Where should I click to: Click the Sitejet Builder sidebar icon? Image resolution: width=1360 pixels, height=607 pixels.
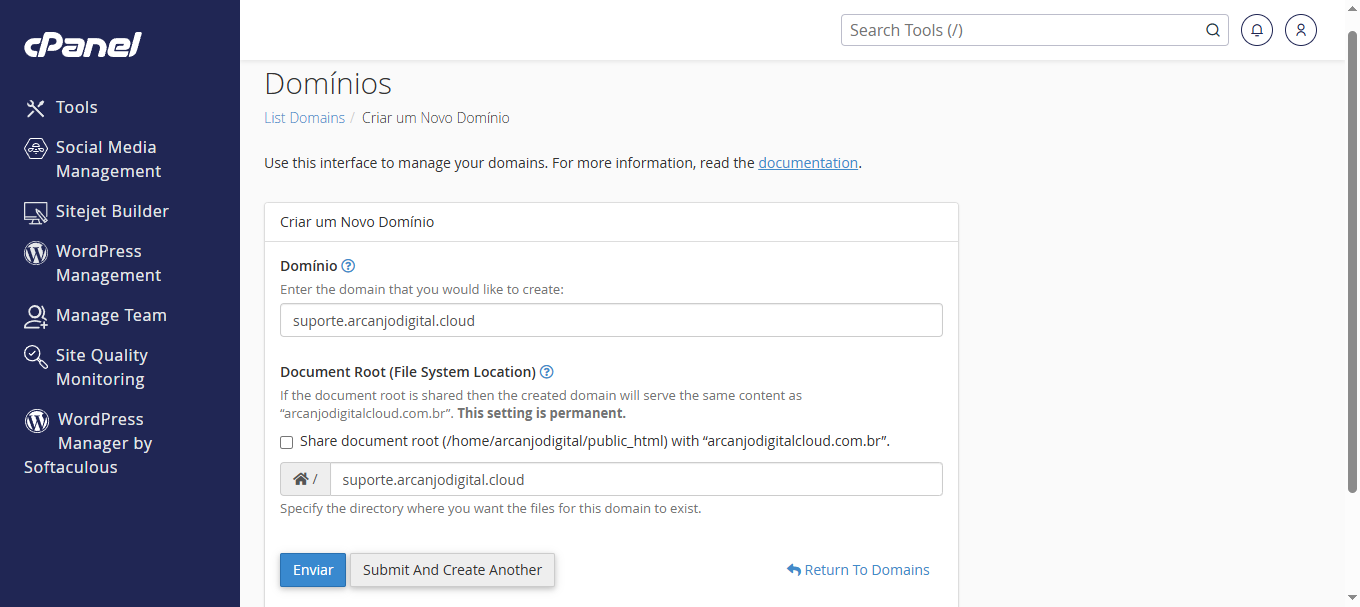coord(36,212)
